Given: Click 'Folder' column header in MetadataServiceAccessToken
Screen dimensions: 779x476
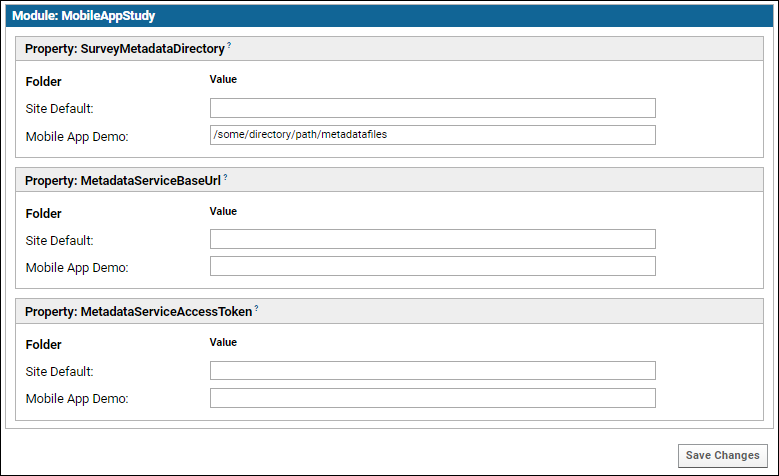Looking at the screenshot, I should coord(44,345).
